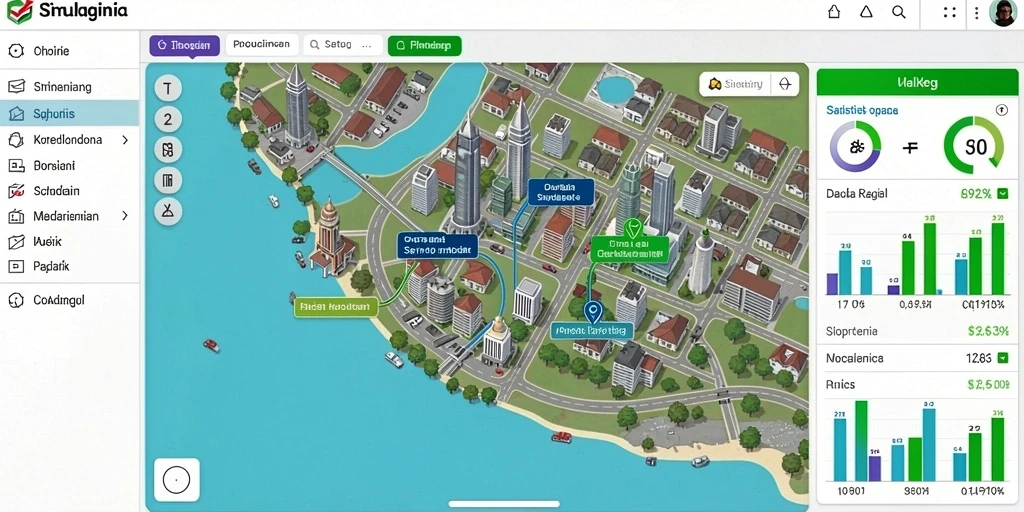Expand the Koredlondona sidebar item
Image resolution: width=1024 pixels, height=512 pixels.
[x=125, y=140]
